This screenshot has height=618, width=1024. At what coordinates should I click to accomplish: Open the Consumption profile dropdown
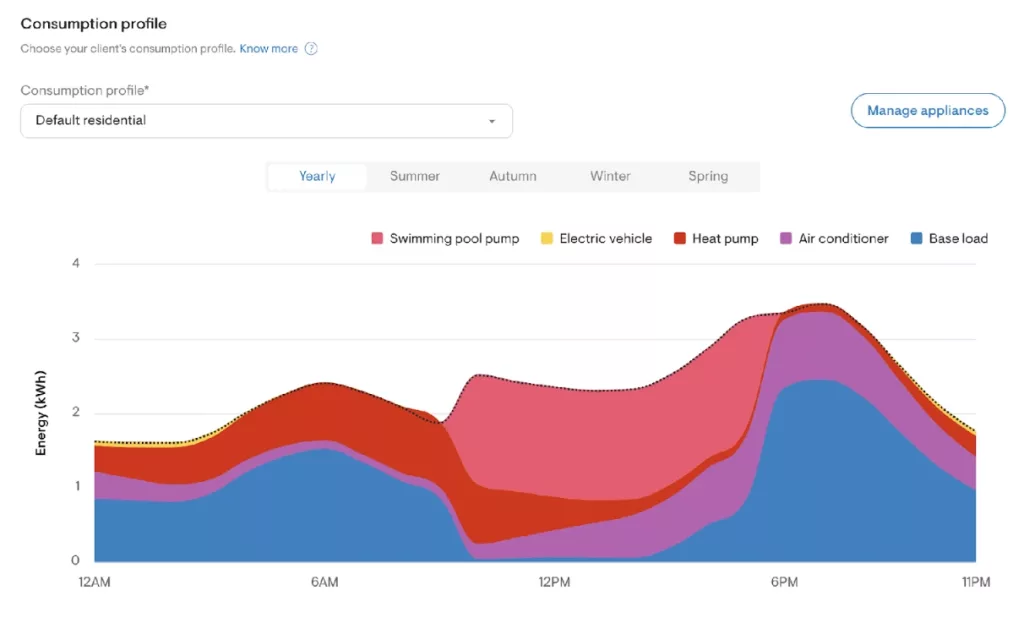[266, 121]
